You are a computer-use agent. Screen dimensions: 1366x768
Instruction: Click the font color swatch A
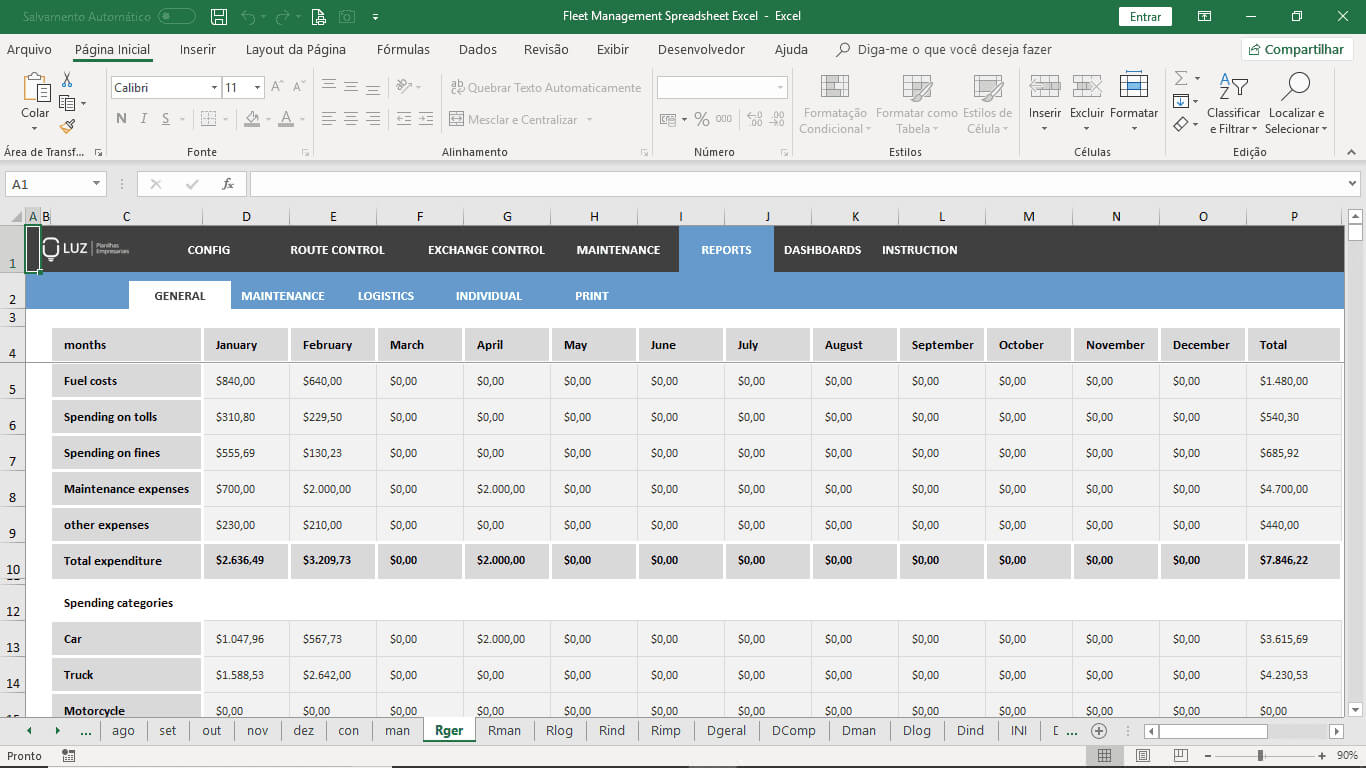point(286,119)
